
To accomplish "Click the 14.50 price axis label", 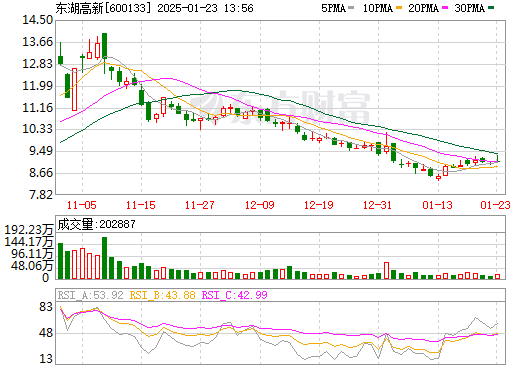I will pyautogui.click(x=37, y=20).
